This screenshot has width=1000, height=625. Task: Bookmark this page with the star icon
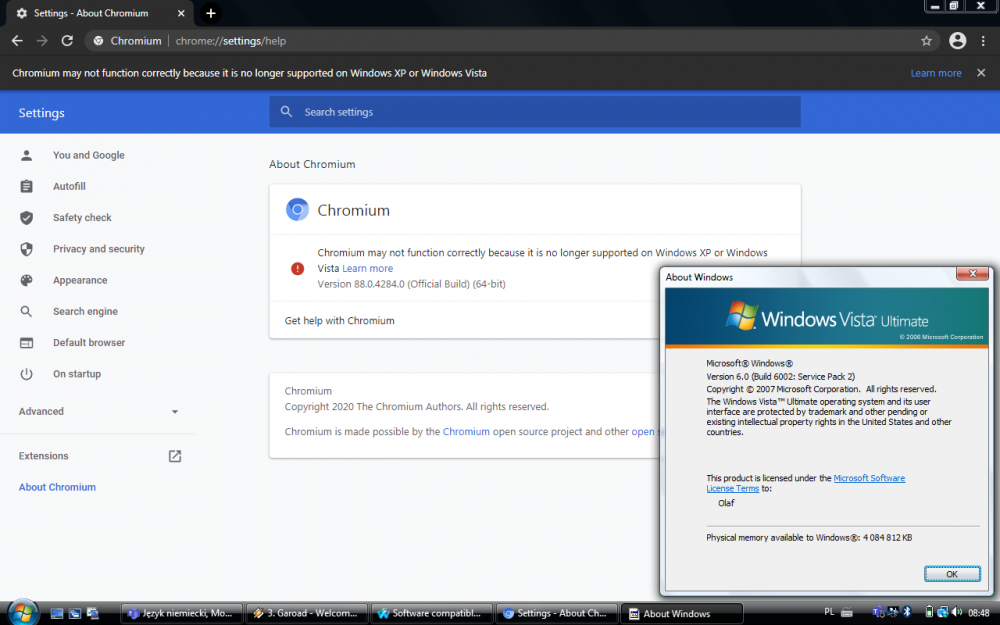926,41
